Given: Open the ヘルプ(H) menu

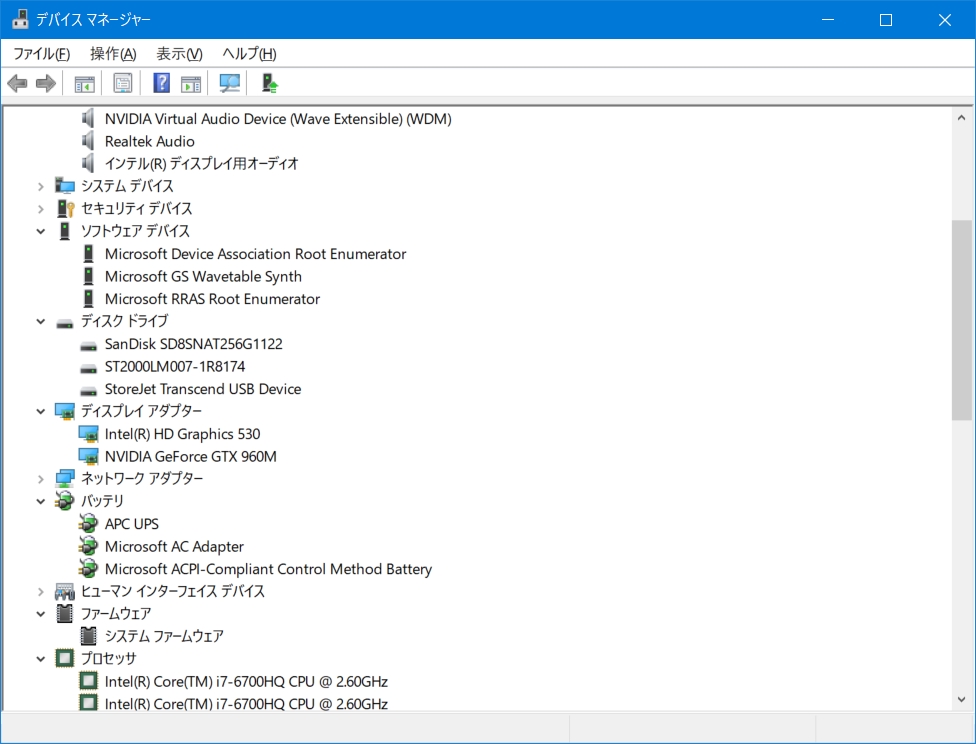Looking at the screenshot, I should coord(250,54).
